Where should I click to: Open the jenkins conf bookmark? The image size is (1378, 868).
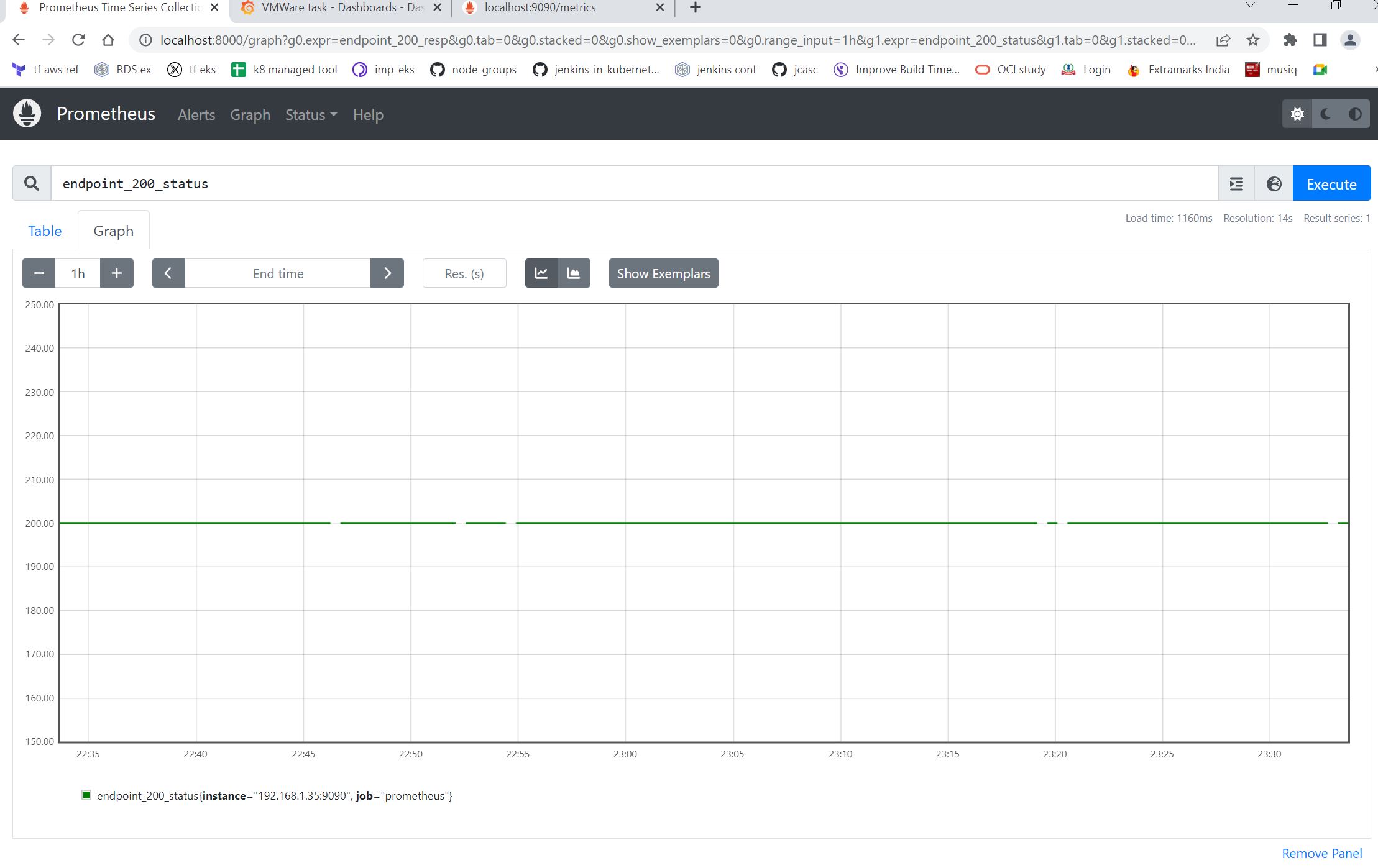coord(715,70)
